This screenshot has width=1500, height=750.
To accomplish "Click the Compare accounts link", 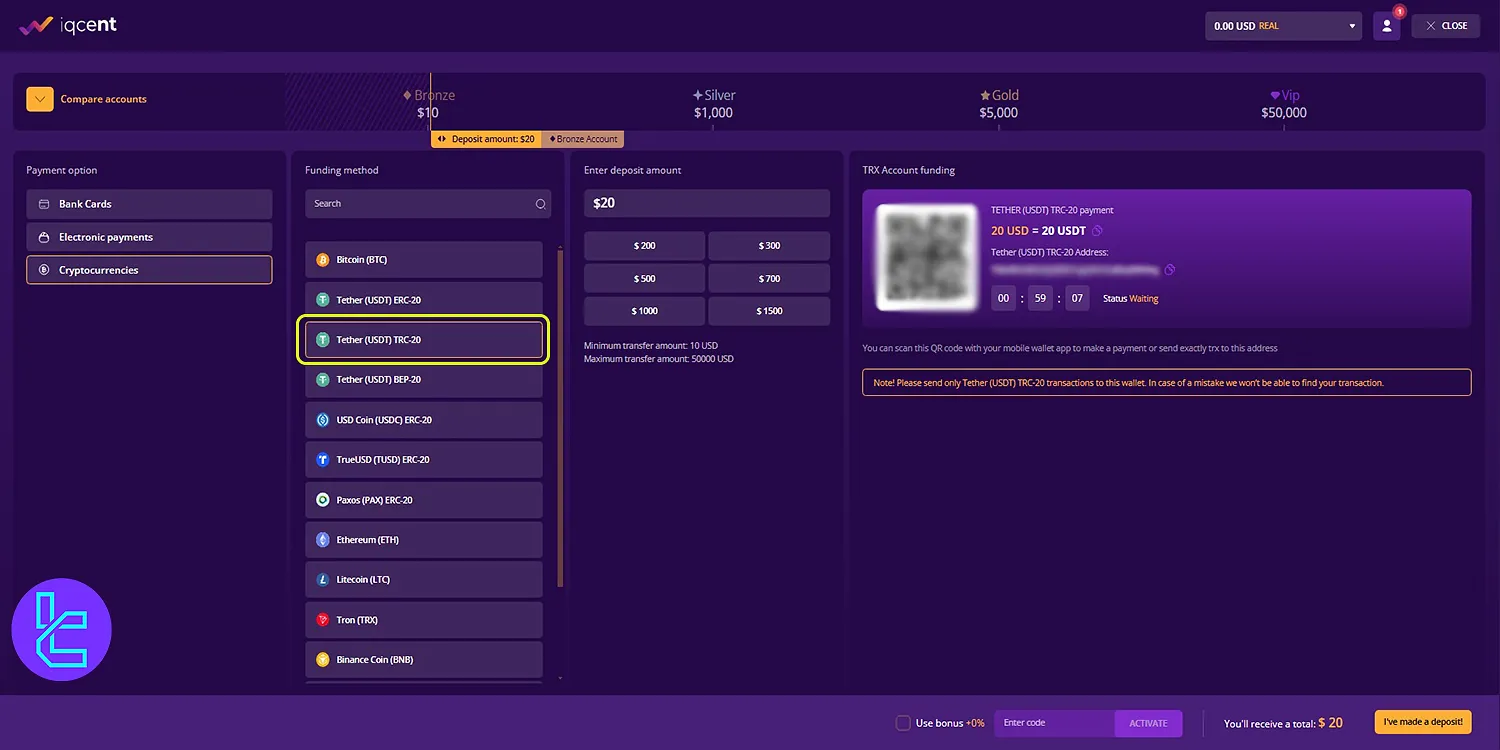I will point(103,99).
